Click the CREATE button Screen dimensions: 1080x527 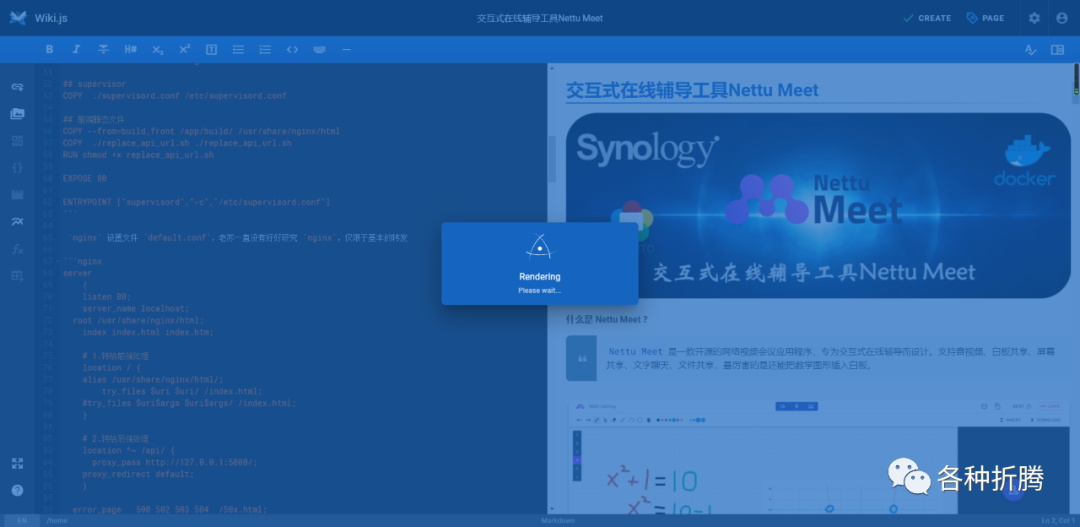click(927, 18)
